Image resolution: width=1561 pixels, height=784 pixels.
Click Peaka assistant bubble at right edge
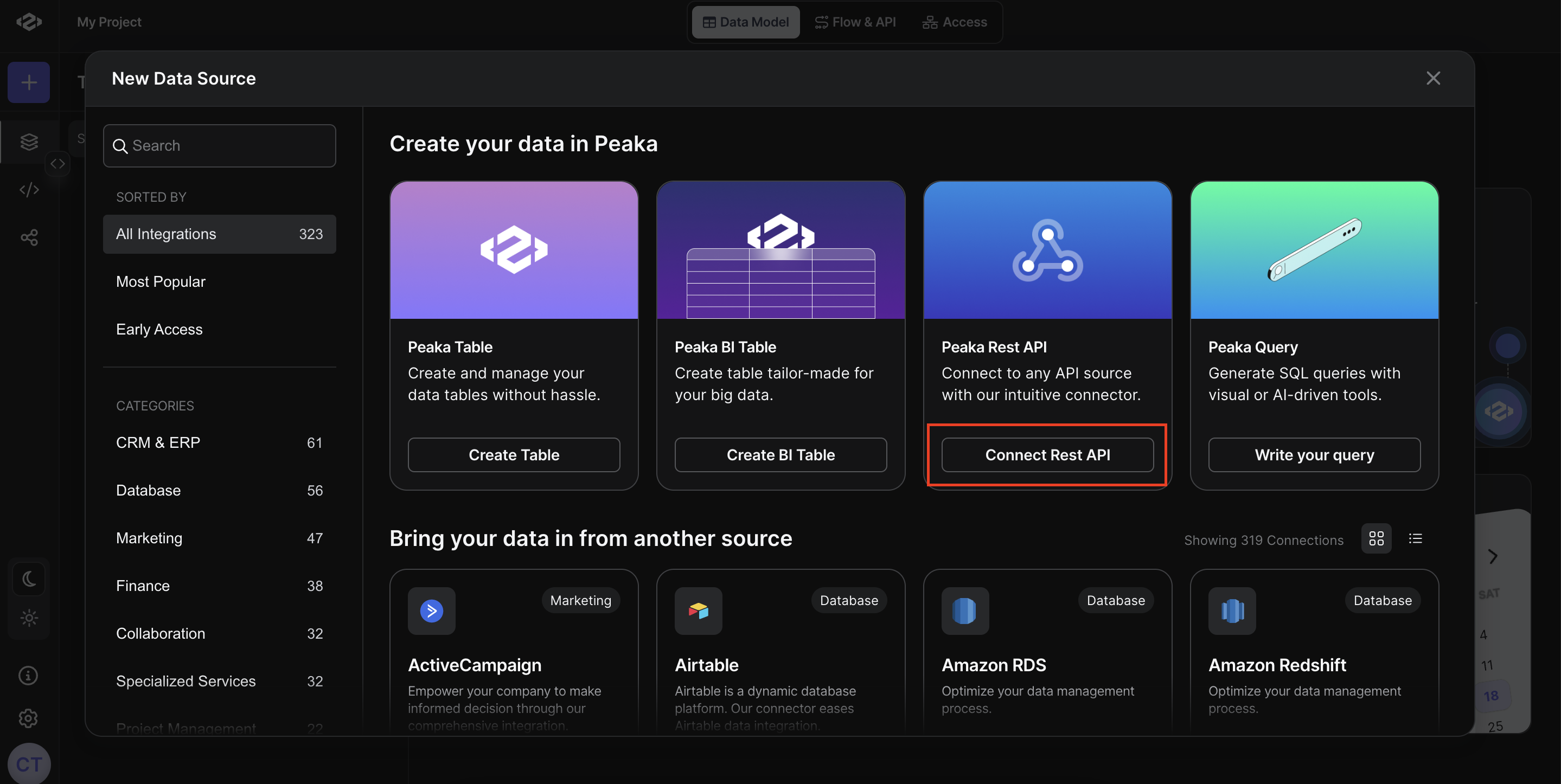click(1499, 412)
